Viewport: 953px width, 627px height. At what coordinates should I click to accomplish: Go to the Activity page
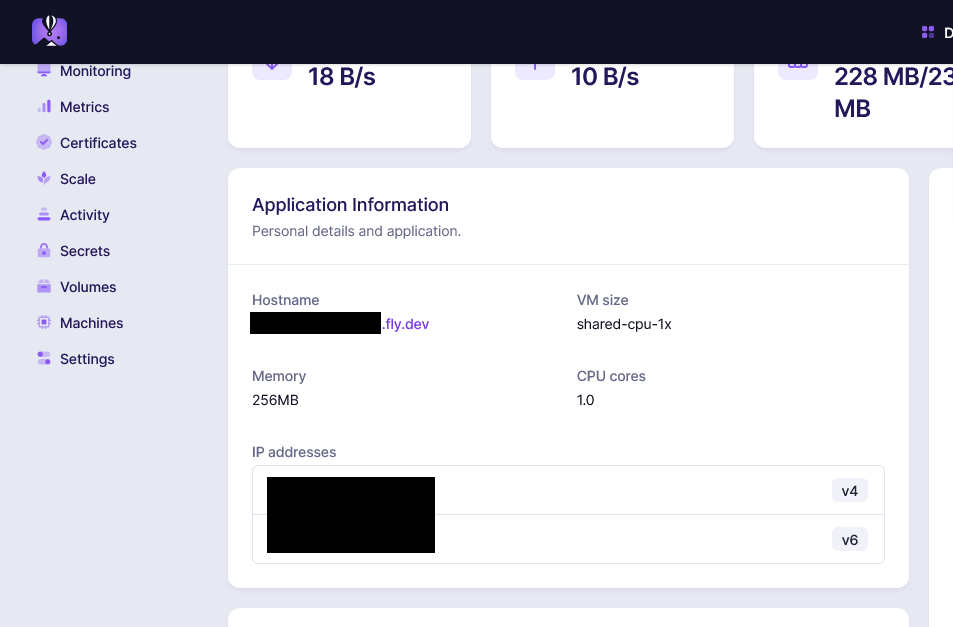(84, 215)
